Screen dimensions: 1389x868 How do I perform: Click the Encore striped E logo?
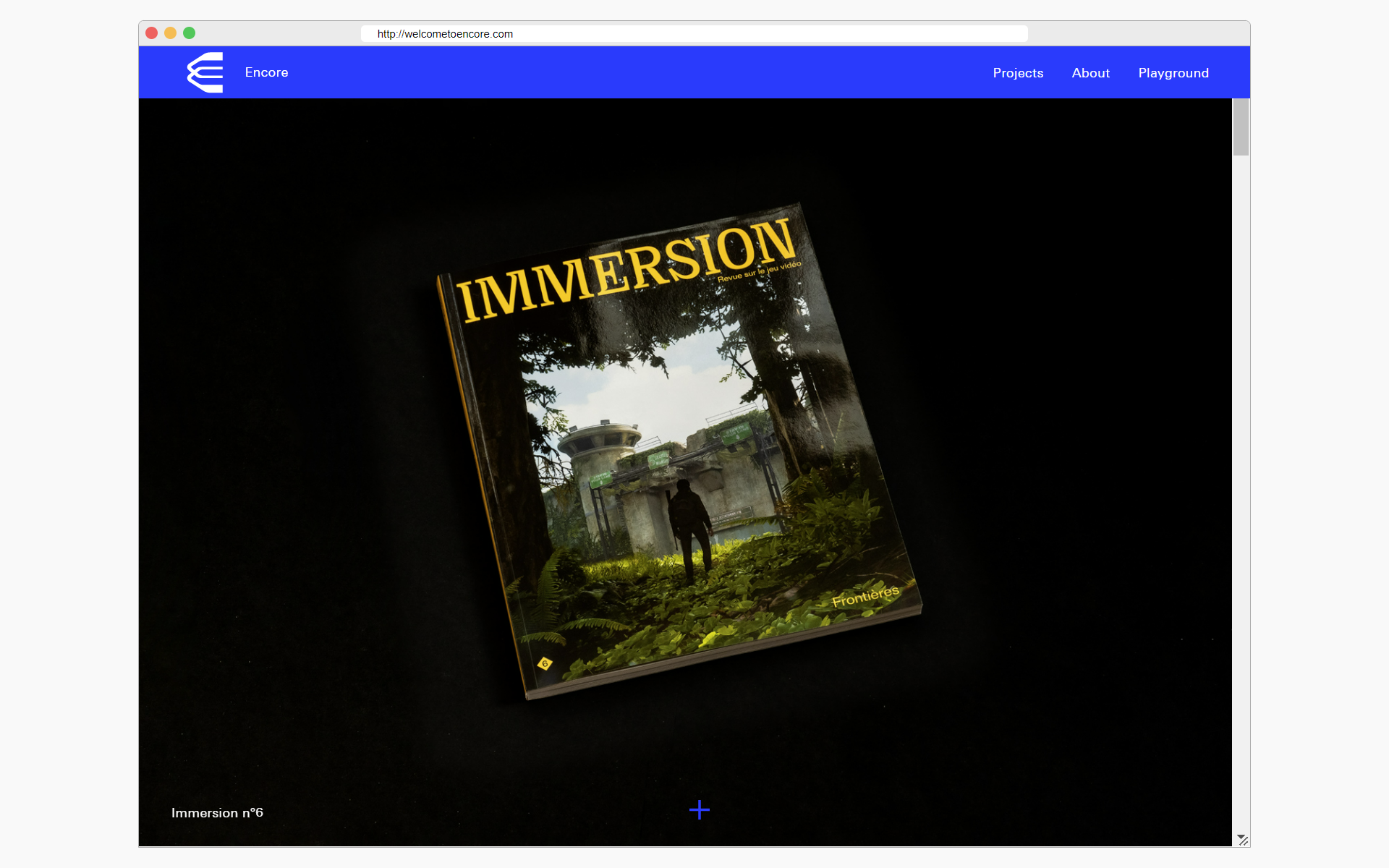[x=205, y=72]
